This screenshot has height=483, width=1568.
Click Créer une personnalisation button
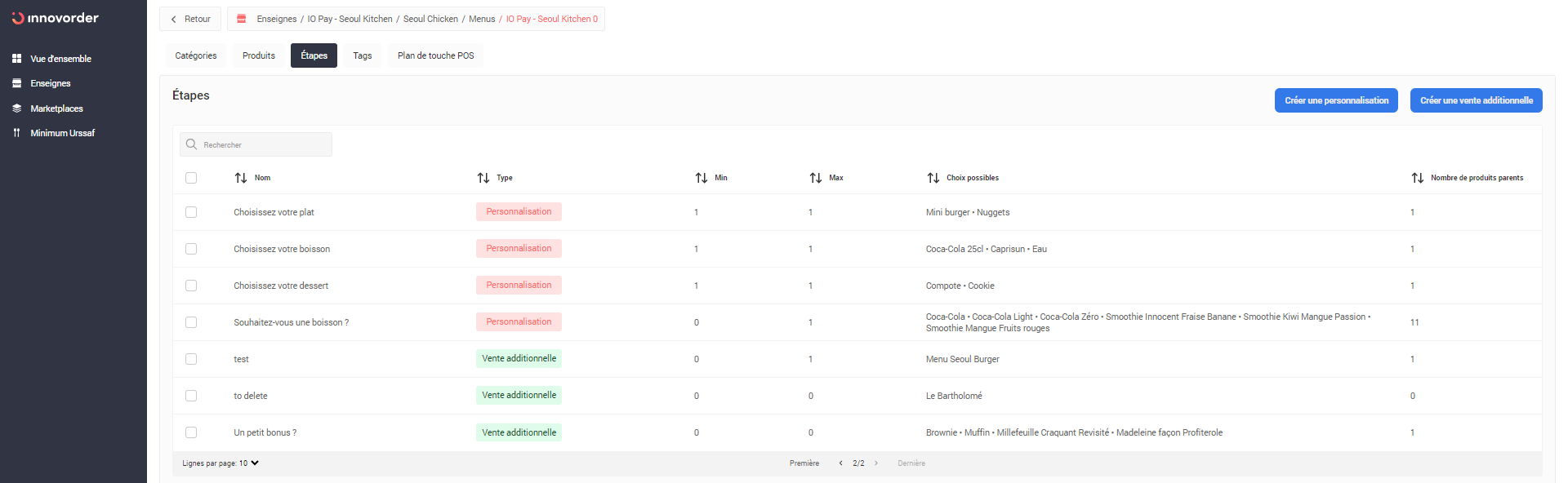pos(1336,100)
